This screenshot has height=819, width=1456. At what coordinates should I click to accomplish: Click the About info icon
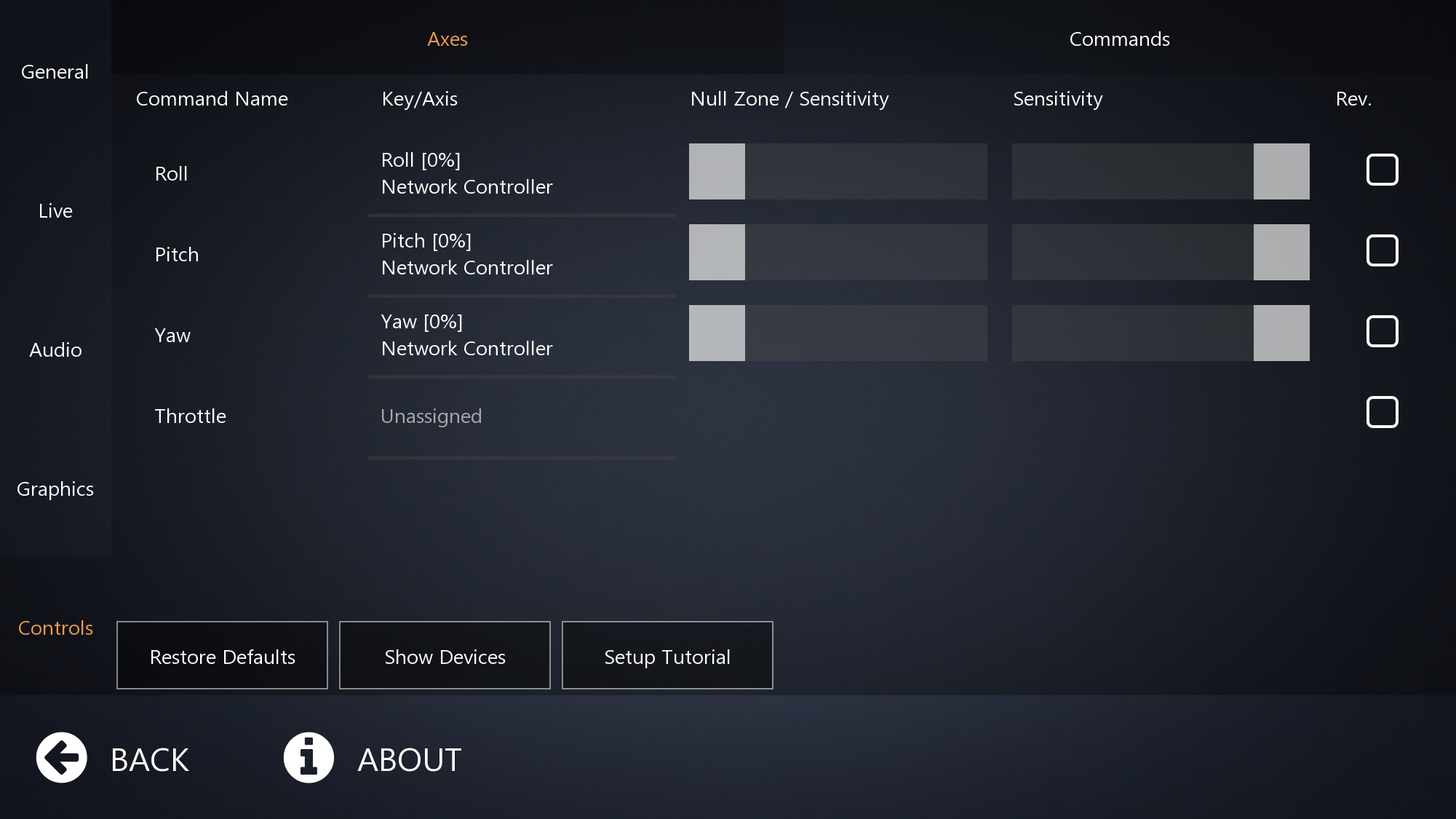point(309,758)
